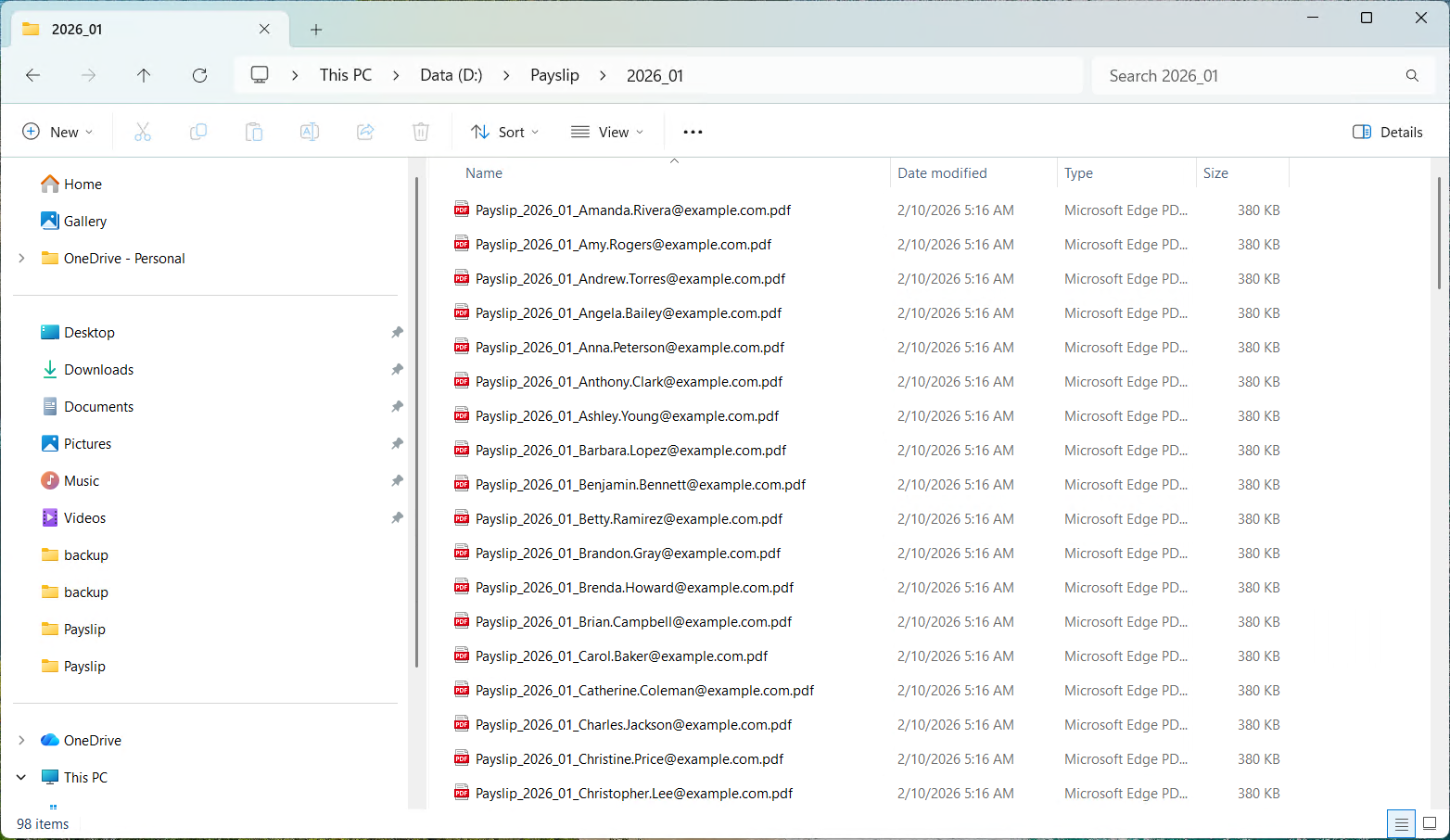Switch to compact list view in status bar
The height and width of the screenshot is (840, 1450).
click(1401, 823)
